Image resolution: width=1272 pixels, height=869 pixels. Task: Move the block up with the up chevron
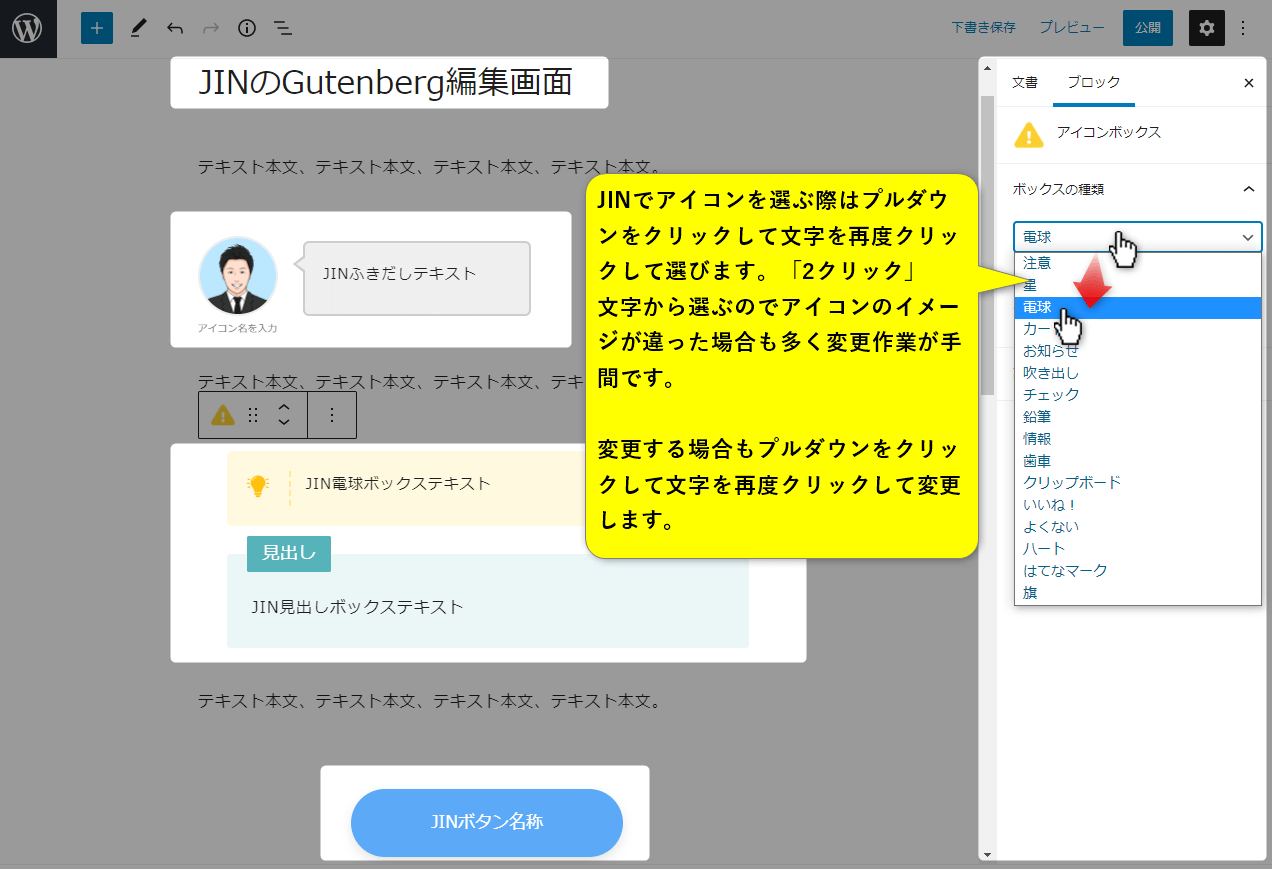pos(284,407)
